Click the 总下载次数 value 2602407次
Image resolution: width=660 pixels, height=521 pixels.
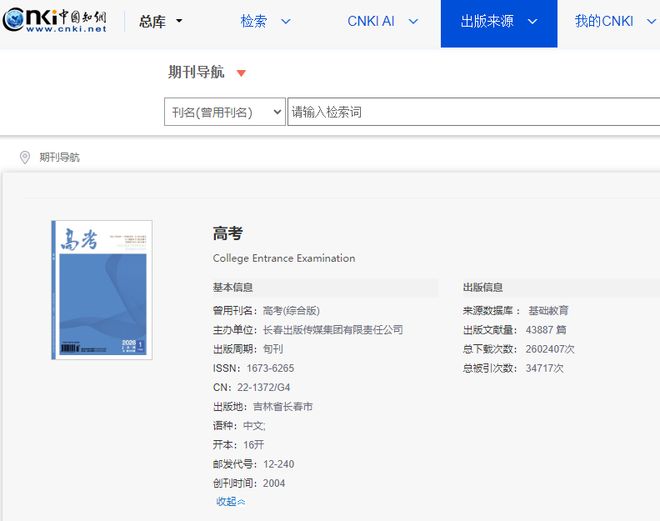point(550,349)
